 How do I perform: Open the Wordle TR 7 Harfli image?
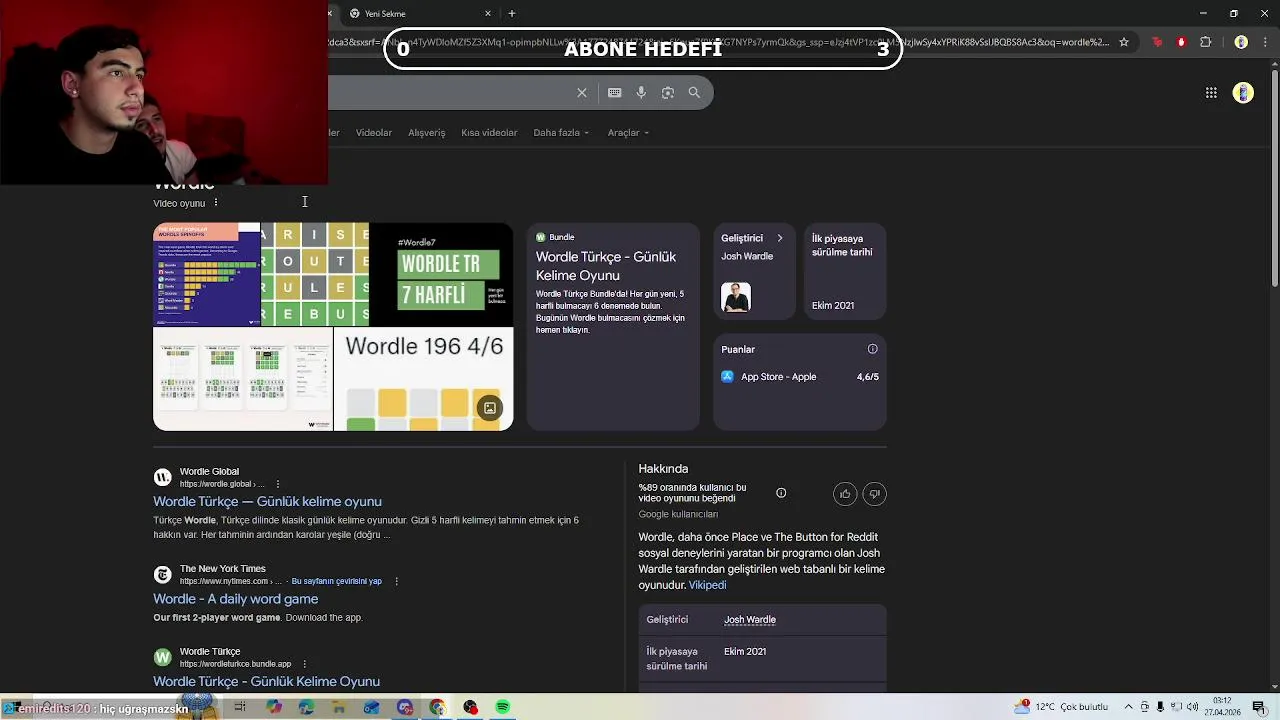tap(441, 275)
